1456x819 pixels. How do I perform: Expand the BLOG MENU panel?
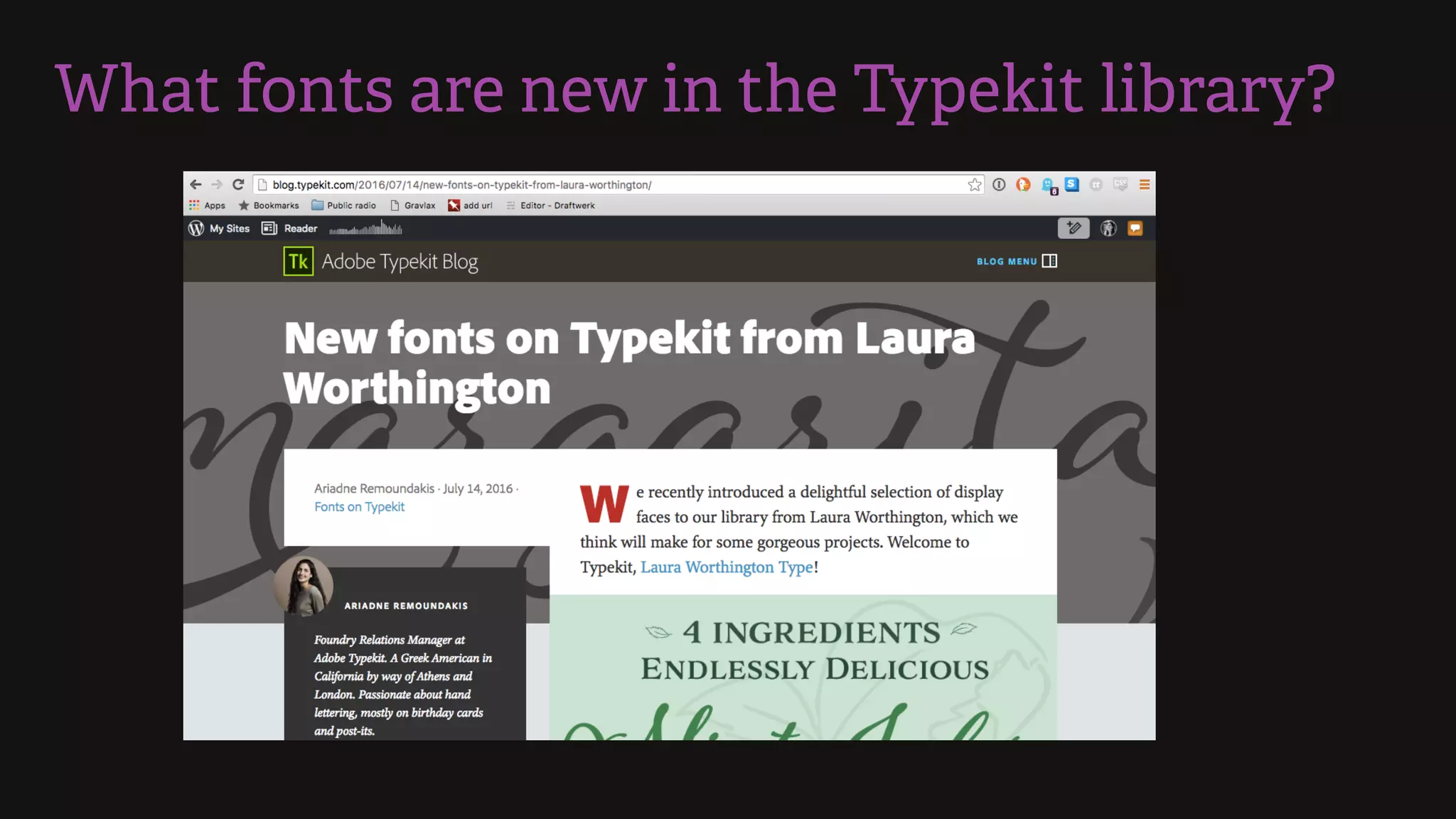(x=1017, y=261)
